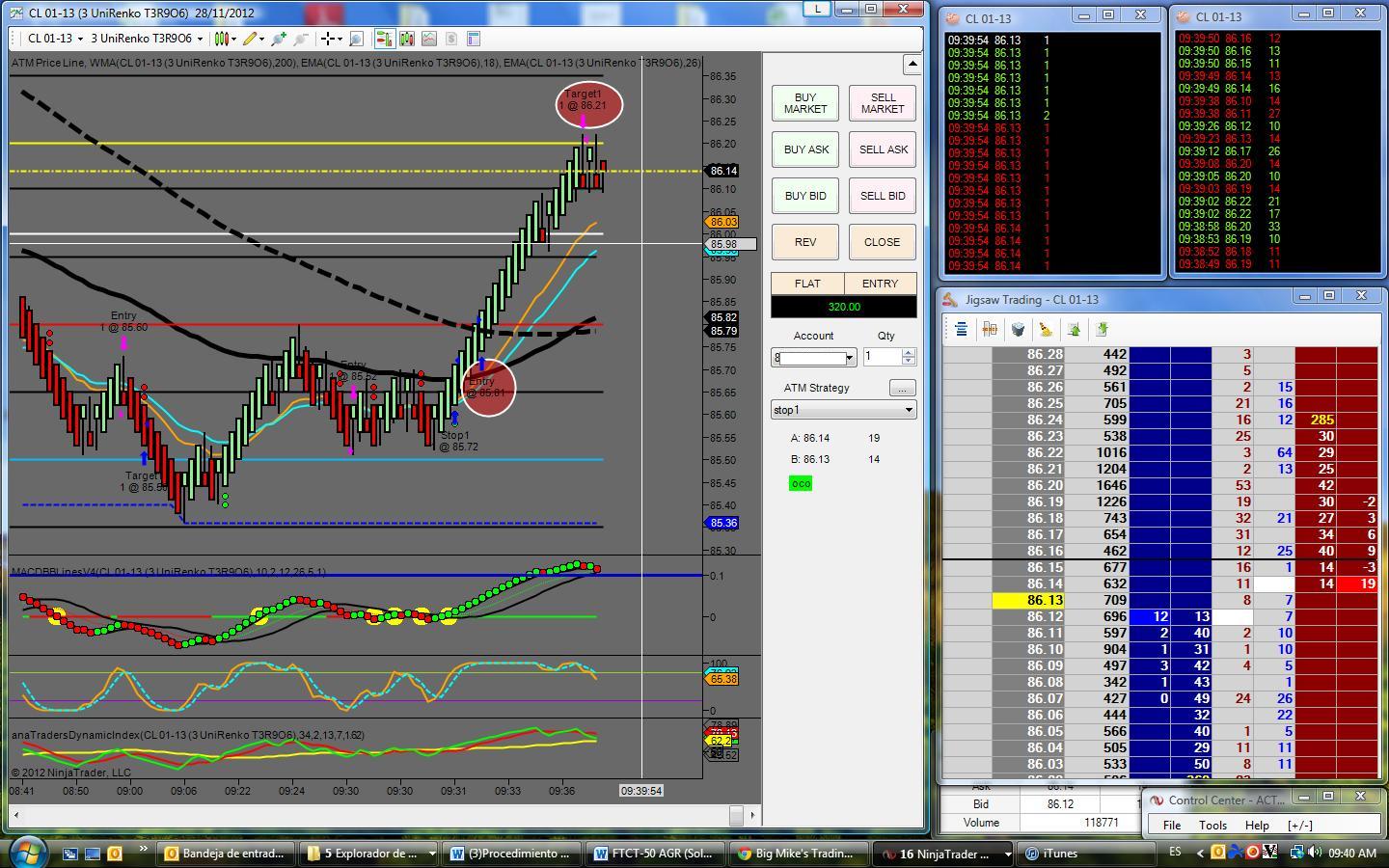This screenshot has width=1389, height=868.
Task: Open the CL 01-13 instrument dropdown
Action: coord(54,39)
